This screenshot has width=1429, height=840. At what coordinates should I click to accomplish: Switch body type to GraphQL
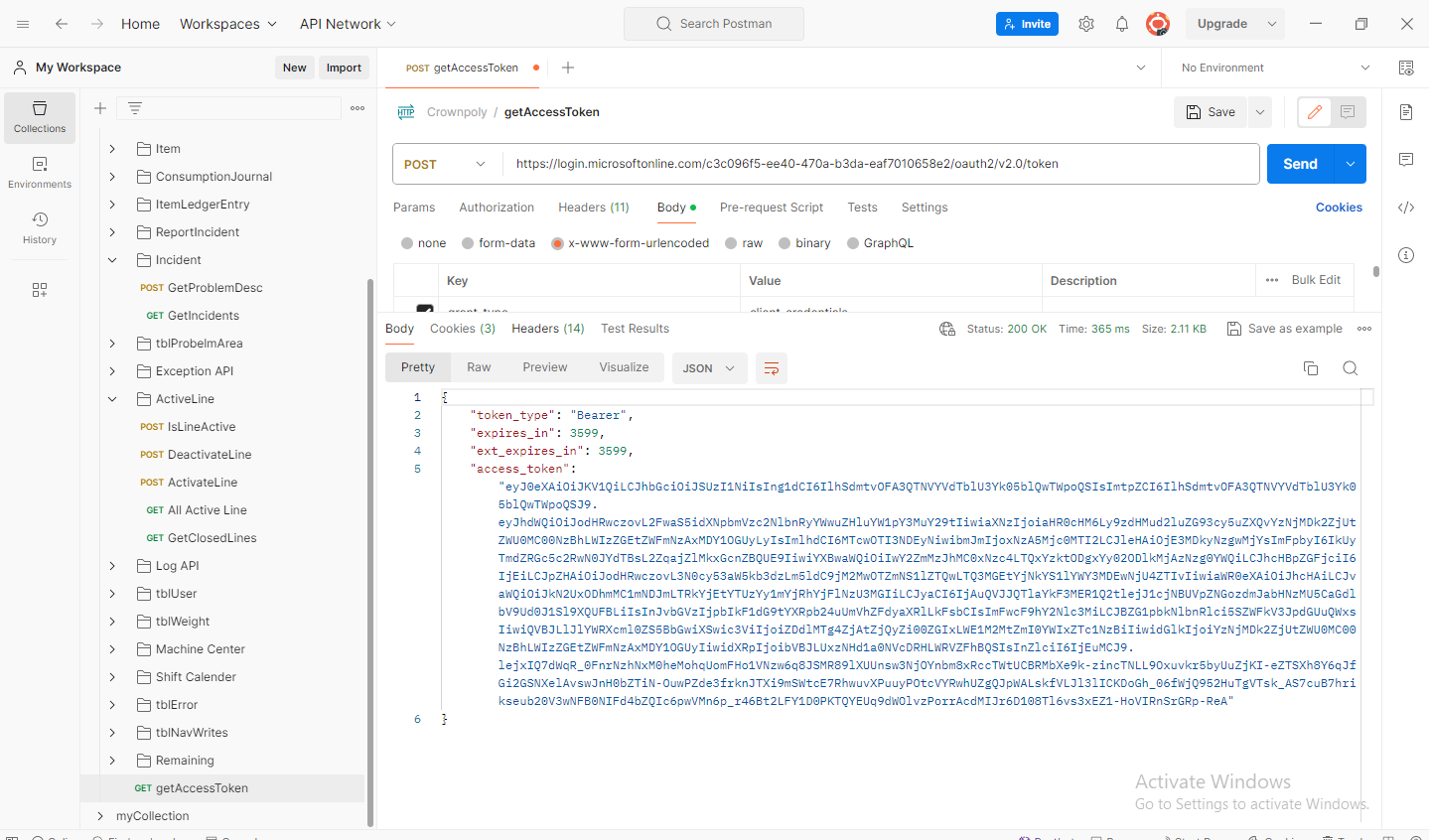pyautogui.click(x=880, y=242)
